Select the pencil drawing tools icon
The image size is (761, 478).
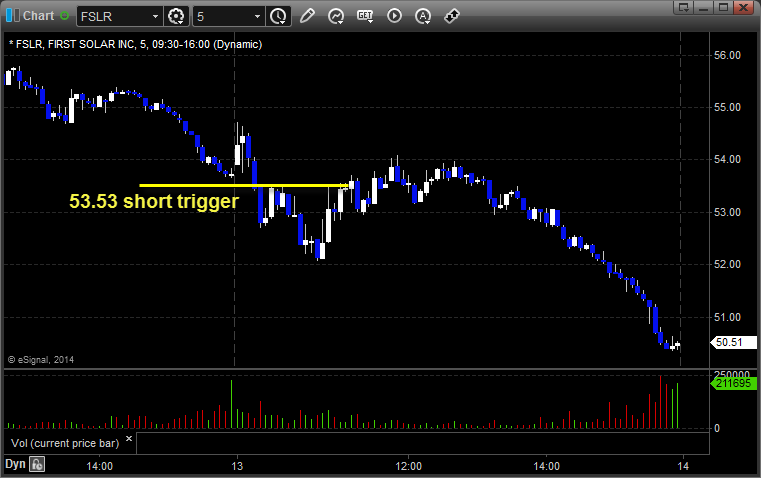click(307, 16)
